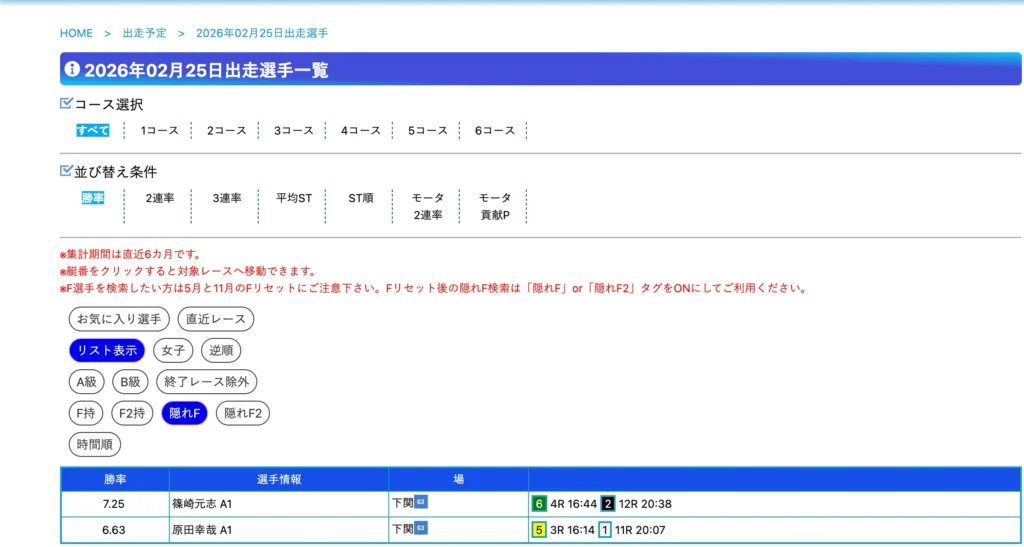The height and width of the screenshot is (547, 1024).
Task: Sort by 2連率
Action: point(160,198)
